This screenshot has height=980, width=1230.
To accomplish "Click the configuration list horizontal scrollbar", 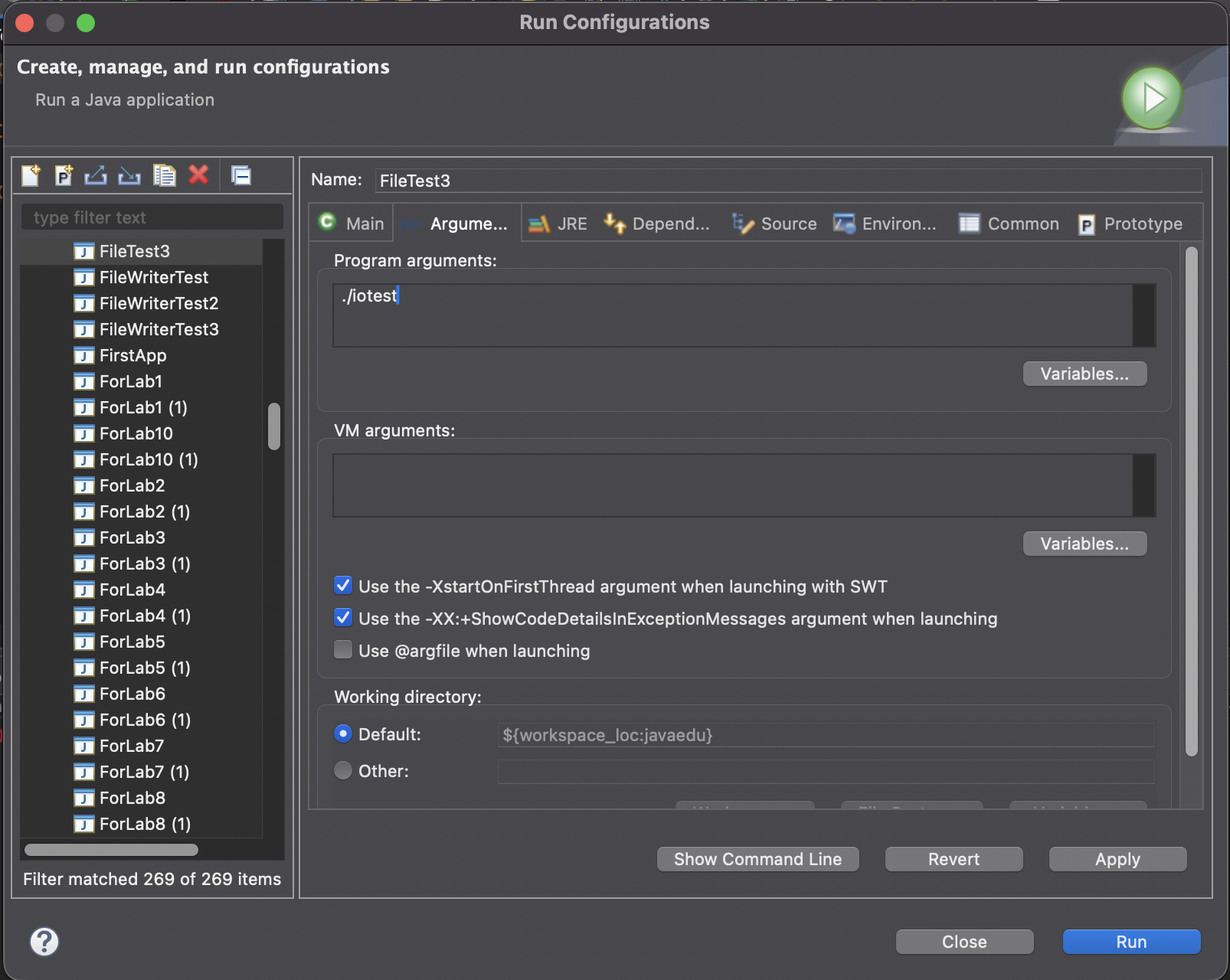I will pyautogui.click(x=111, y=850).
